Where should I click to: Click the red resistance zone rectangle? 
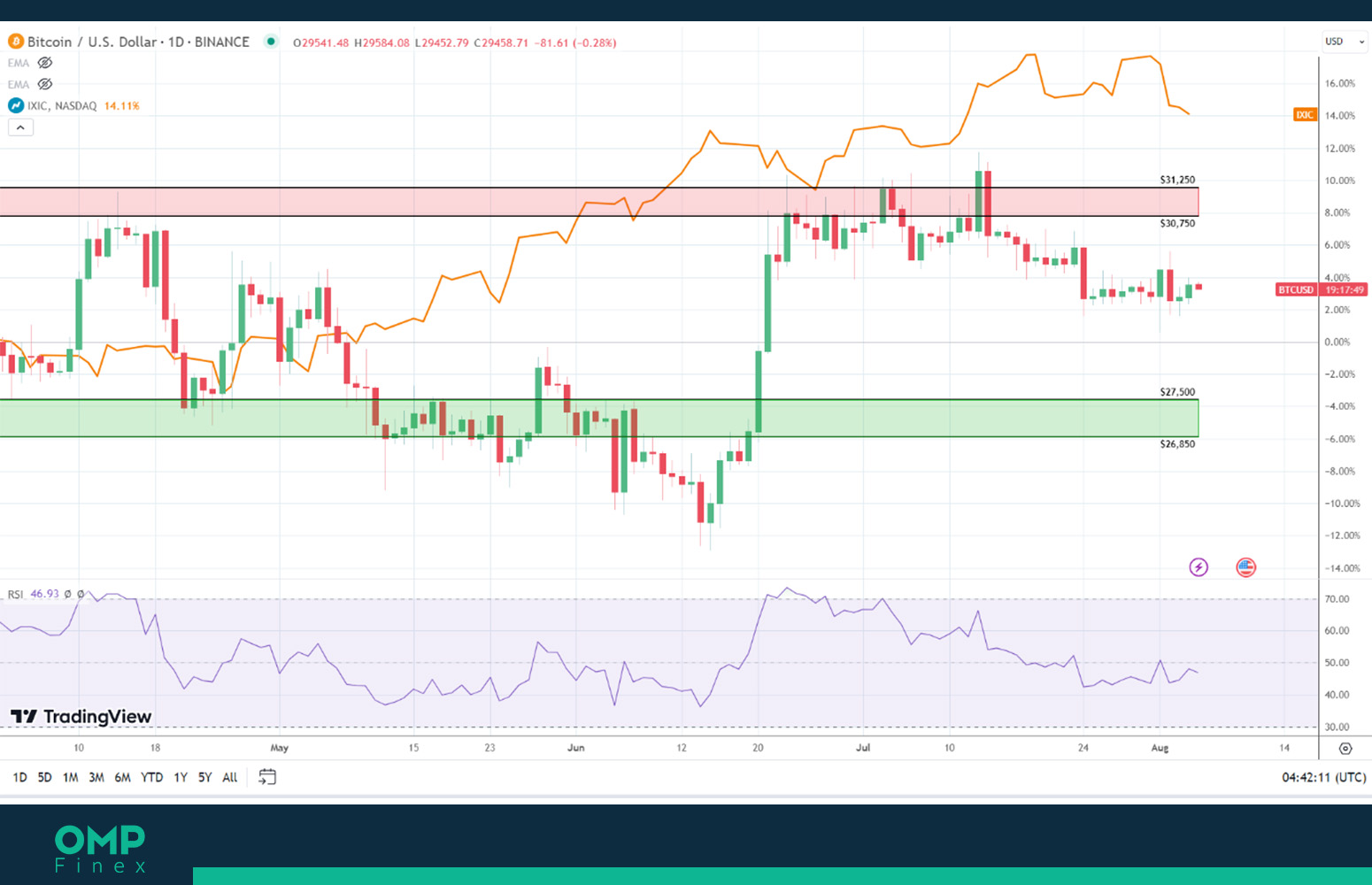click(x=599, y=202)
